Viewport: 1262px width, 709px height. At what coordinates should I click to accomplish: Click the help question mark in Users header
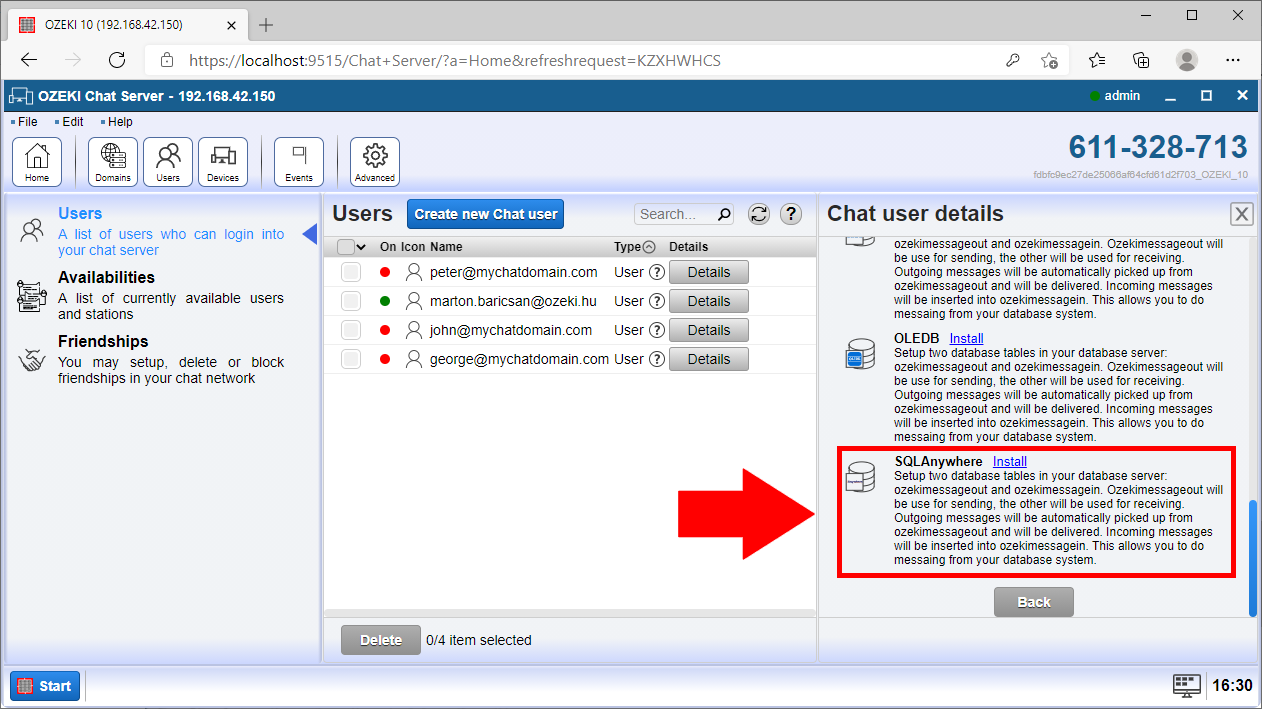tap(791, 214)
